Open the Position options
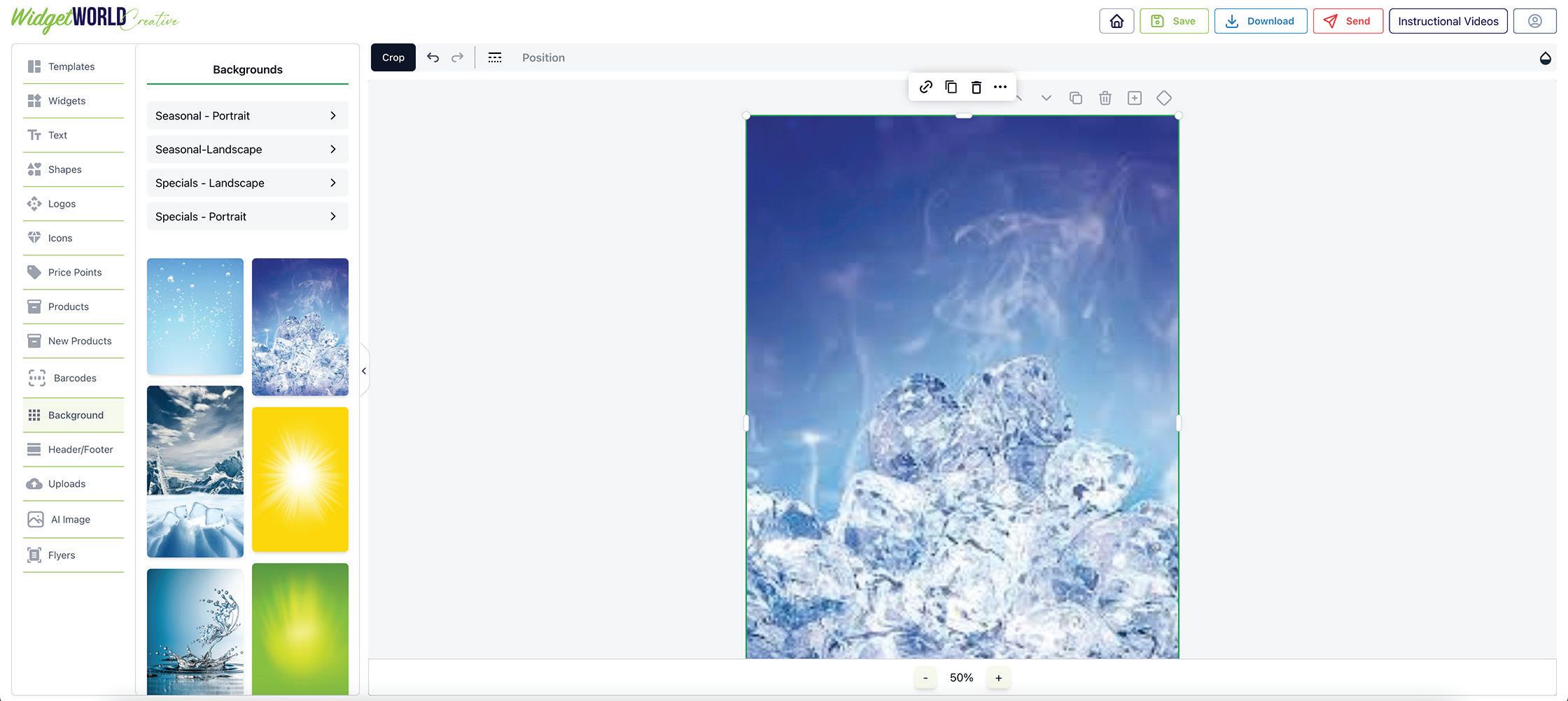The width and height of the screenshot is (1568, 701). [x=543, y=57]
